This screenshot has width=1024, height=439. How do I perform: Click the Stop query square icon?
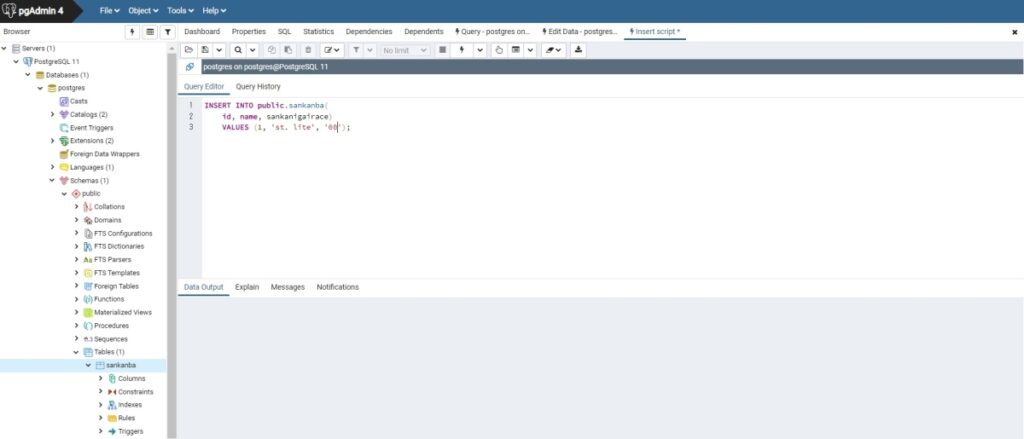coord(443,49)
